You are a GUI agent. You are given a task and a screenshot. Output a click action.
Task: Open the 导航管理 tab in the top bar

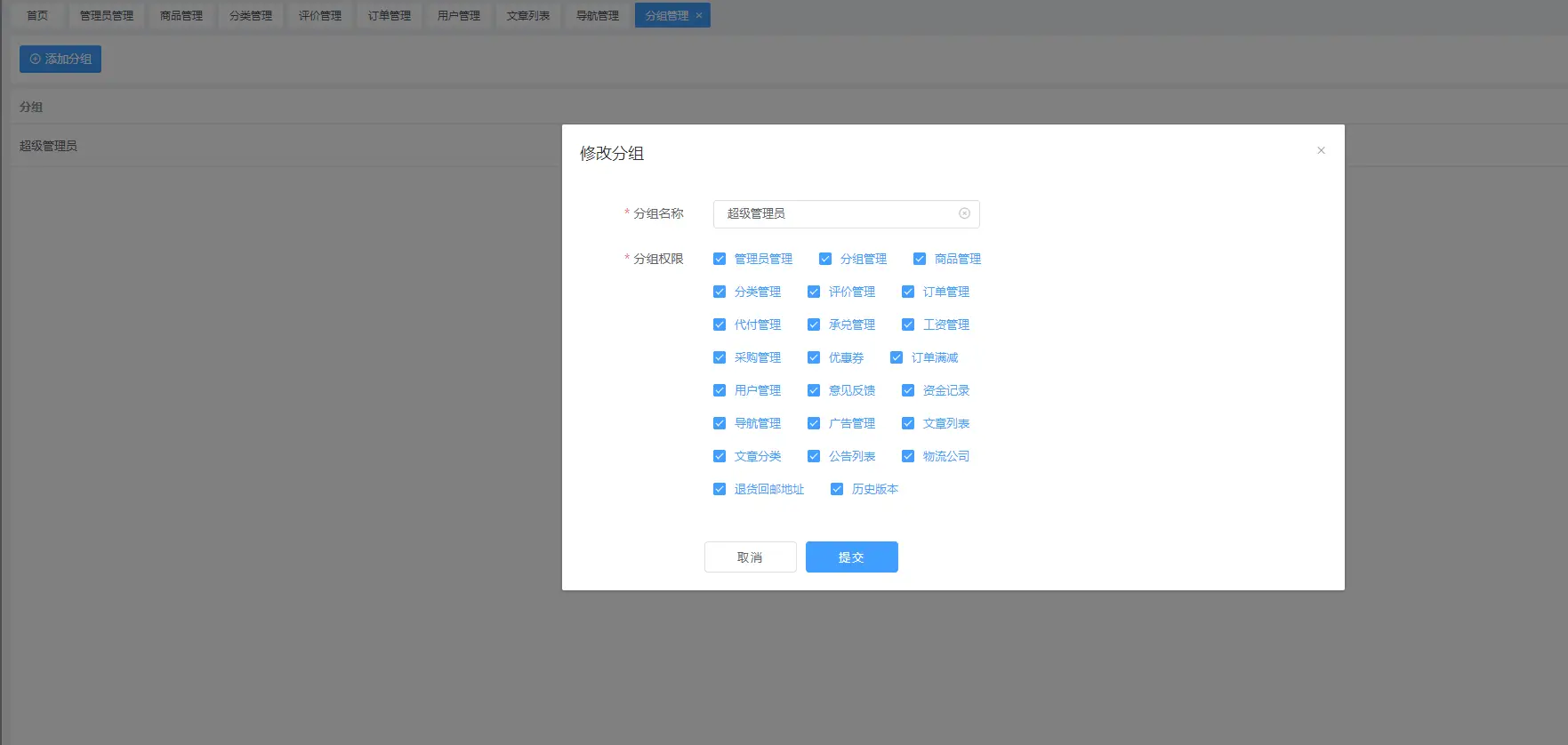598,15
